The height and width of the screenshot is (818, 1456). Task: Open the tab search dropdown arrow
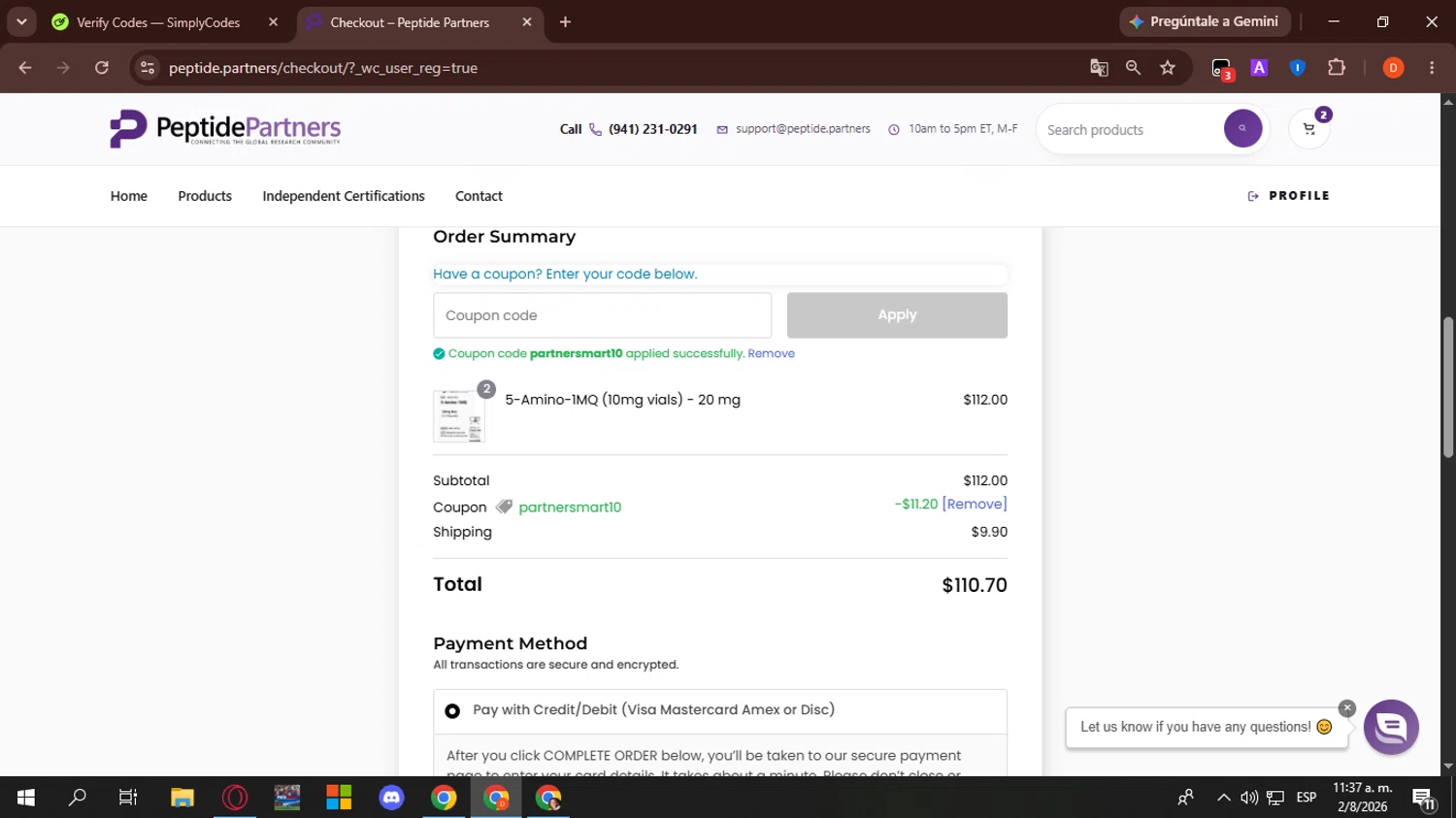[21, 21]
